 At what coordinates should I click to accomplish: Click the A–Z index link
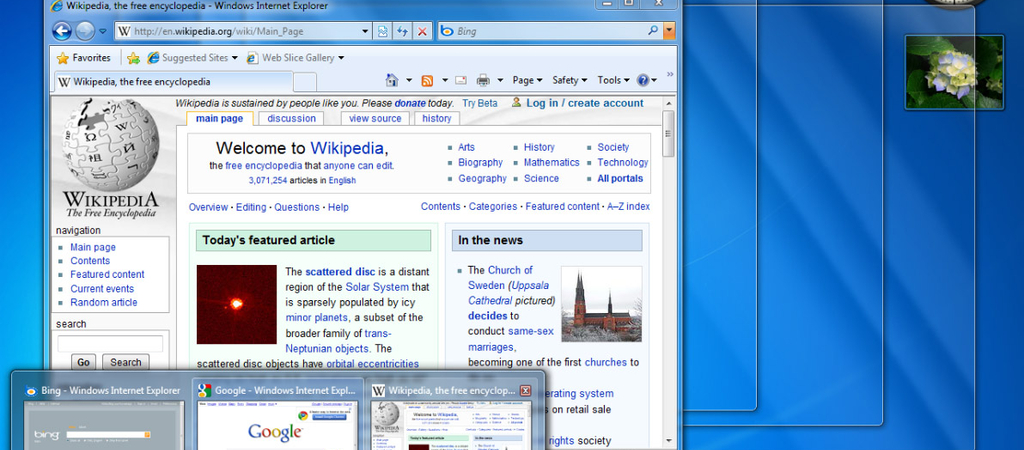[x=628, y=206]
